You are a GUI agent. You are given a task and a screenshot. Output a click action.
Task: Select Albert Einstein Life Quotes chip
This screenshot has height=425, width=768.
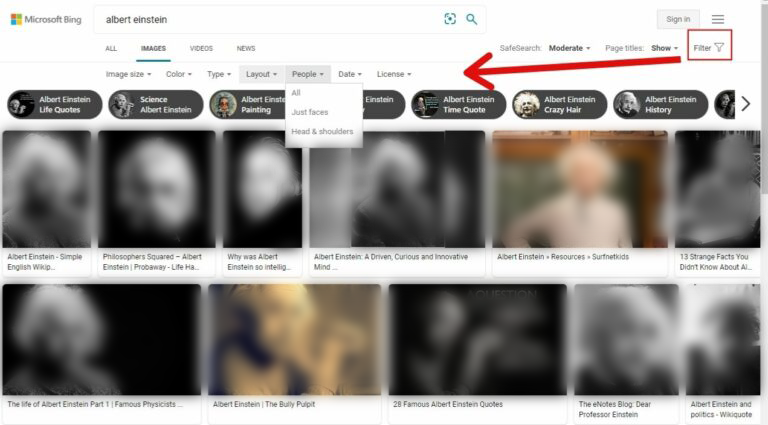click(x=55, y=104)
